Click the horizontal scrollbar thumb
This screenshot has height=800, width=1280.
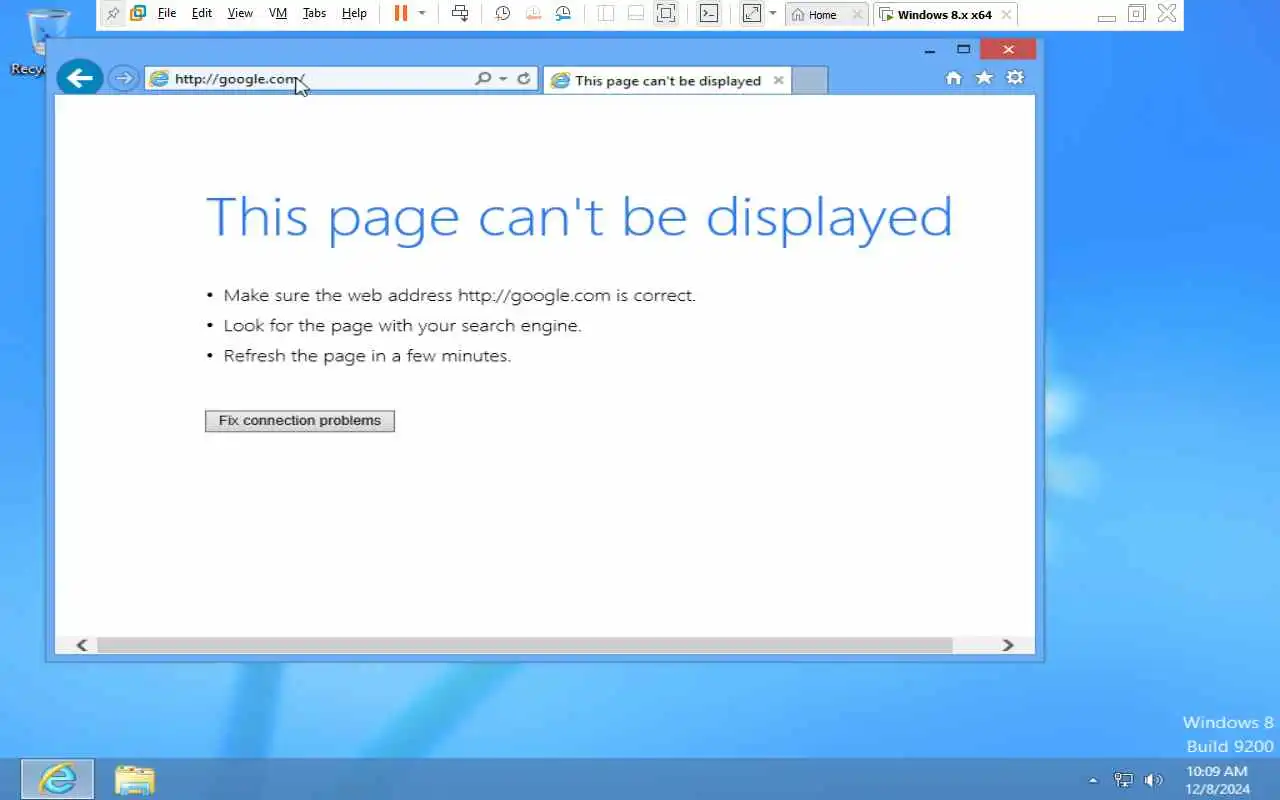524,645
